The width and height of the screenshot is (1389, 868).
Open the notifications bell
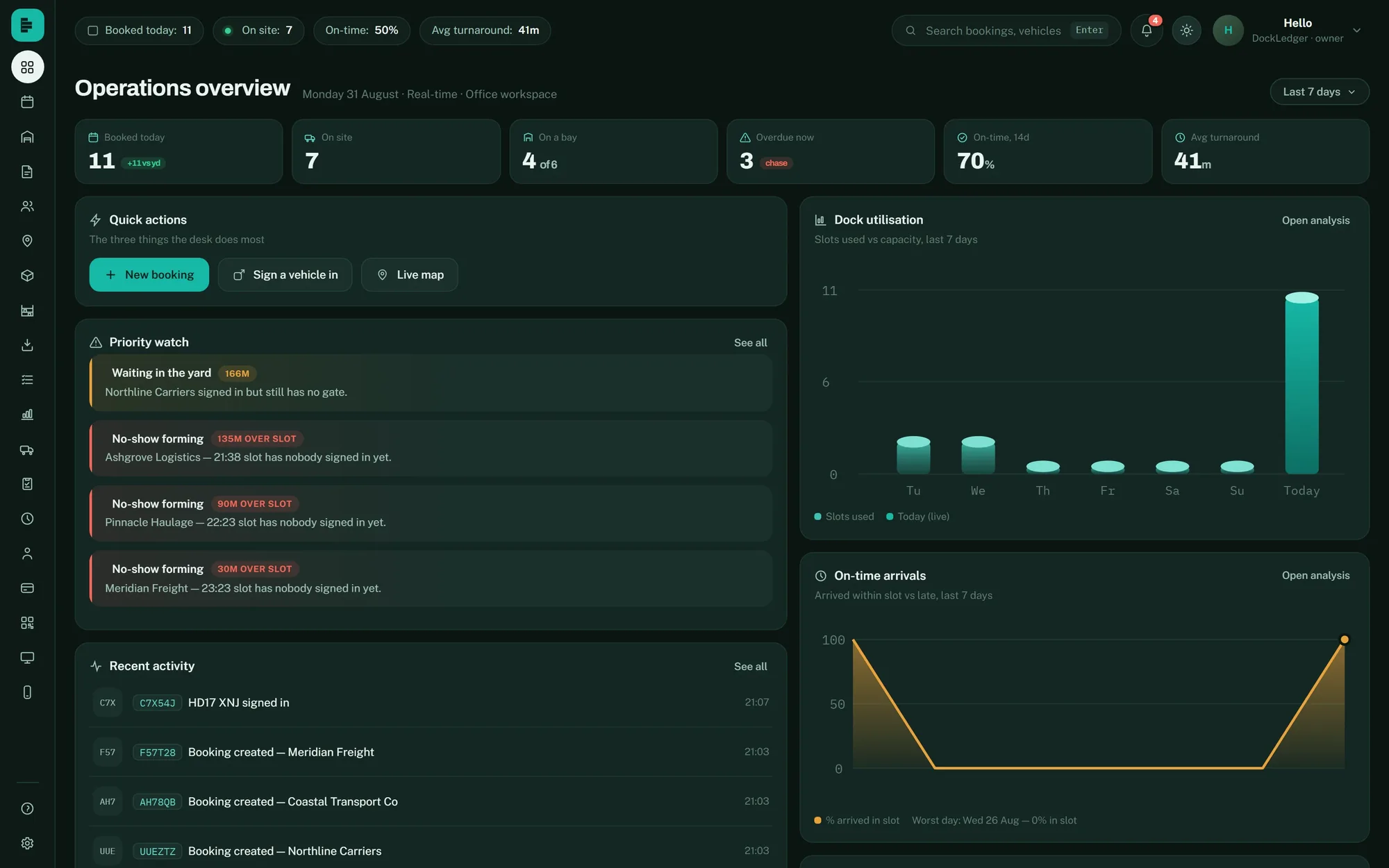click(1147, 31)
